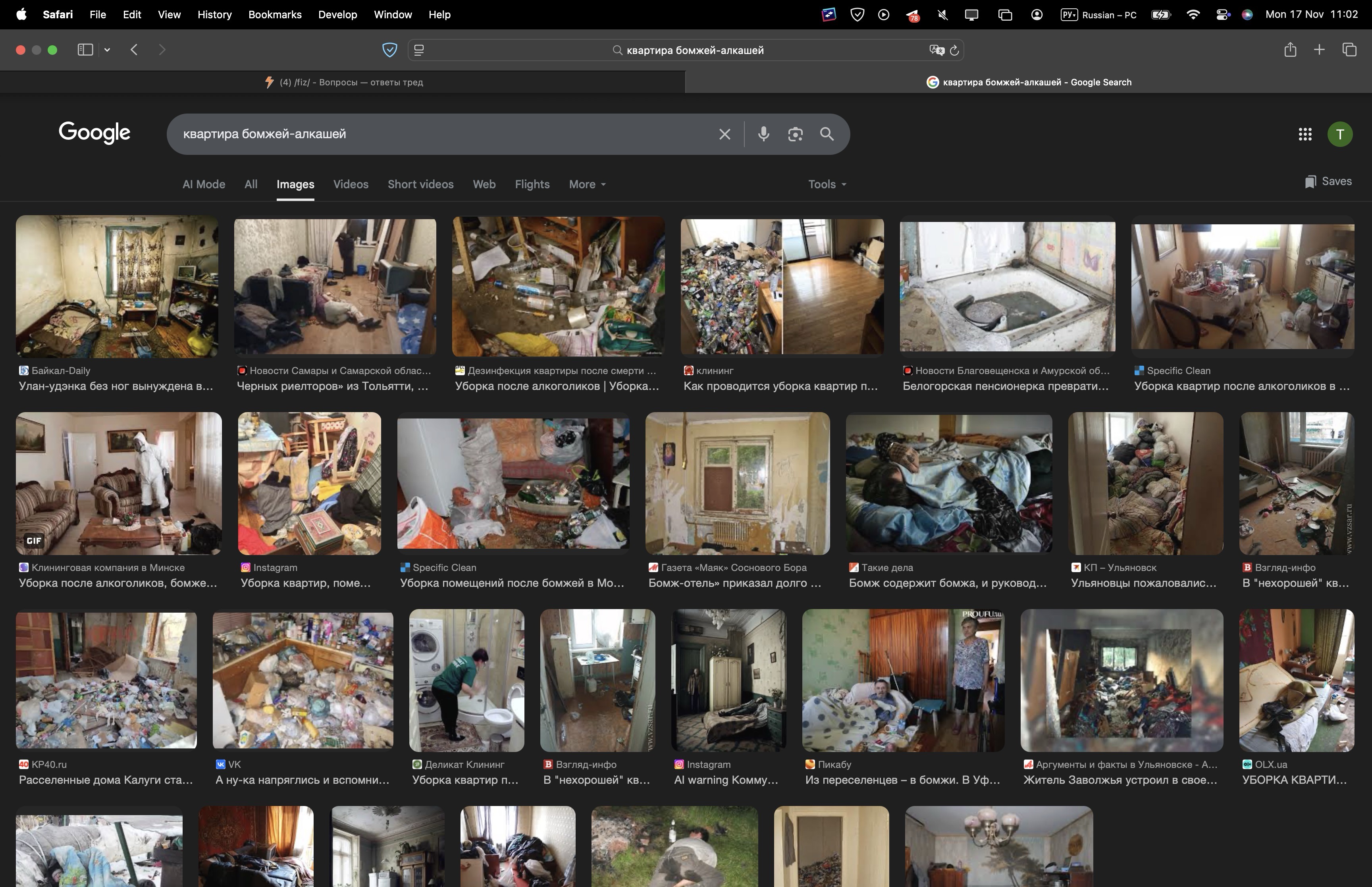Open the Saves link
Image resolution: width=1372 pixels, height=887 pixels.
1328,181
